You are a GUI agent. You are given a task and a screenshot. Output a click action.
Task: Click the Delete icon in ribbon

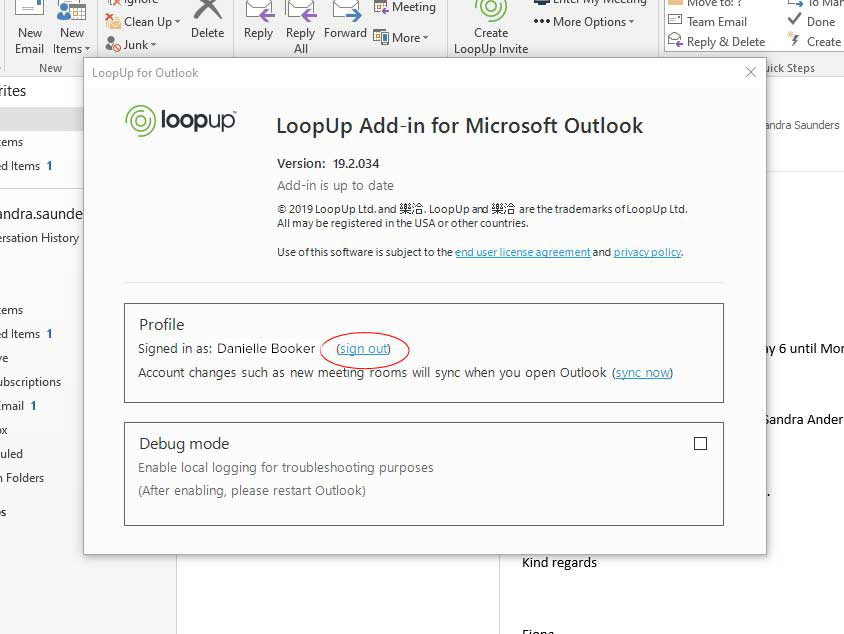[207, 12]
